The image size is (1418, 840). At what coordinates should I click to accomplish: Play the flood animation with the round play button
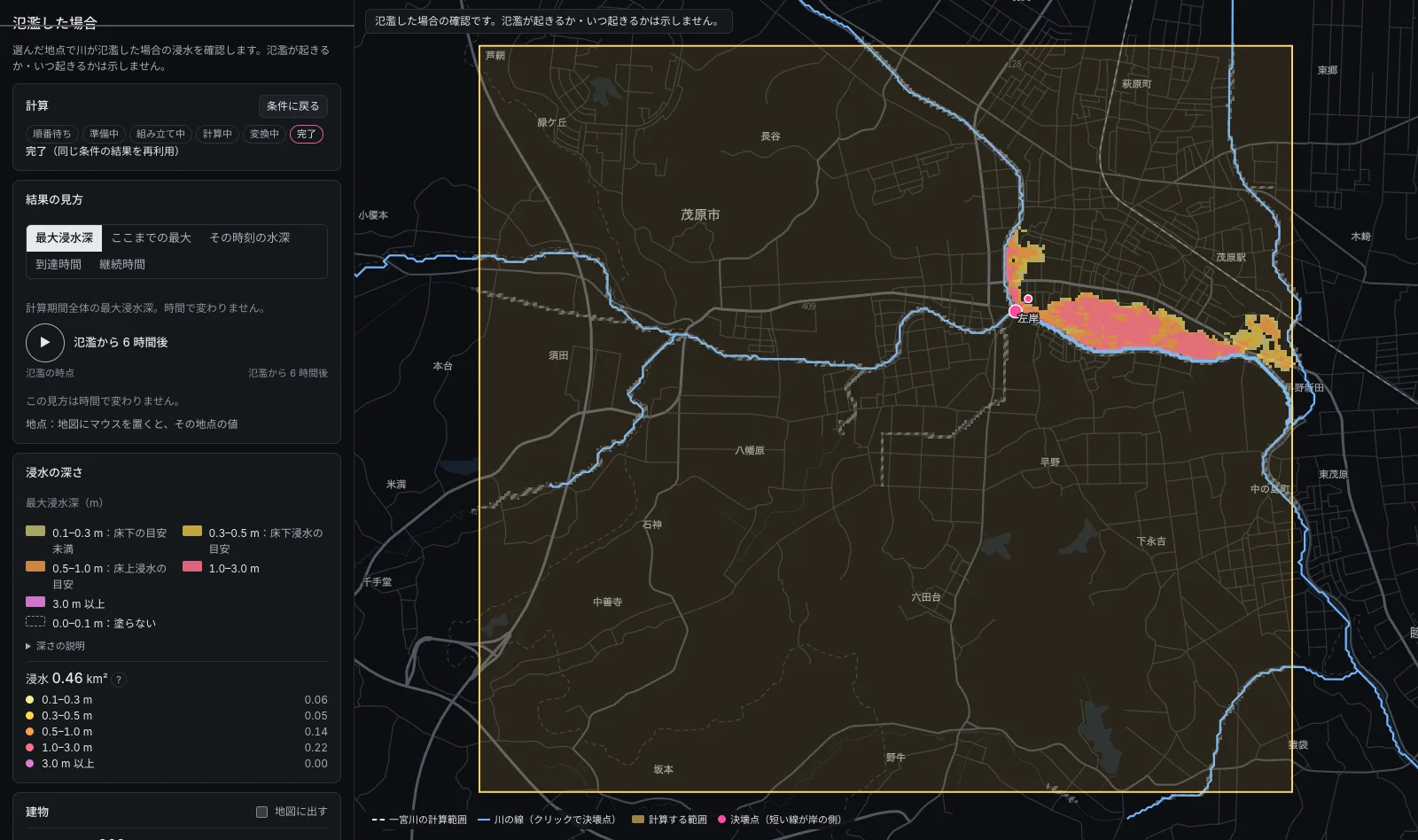point(45,343)
